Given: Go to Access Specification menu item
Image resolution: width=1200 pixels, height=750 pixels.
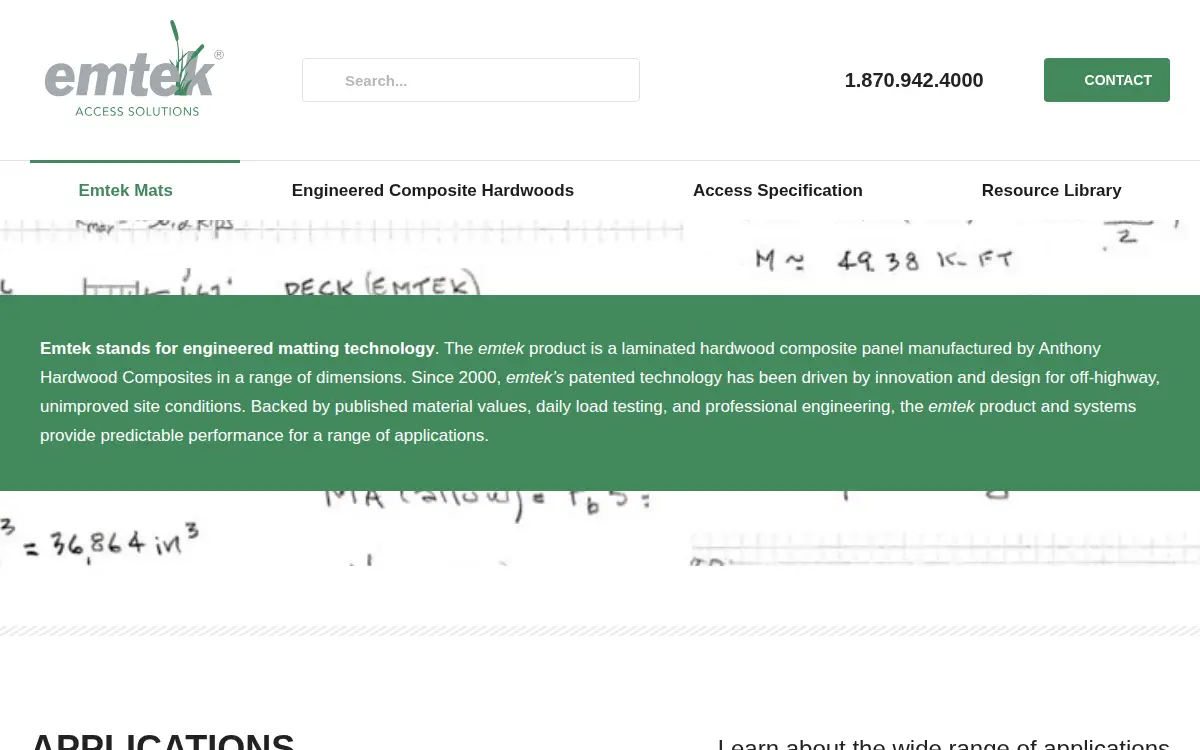Looking at the screenshot, I should click(778, 190).
